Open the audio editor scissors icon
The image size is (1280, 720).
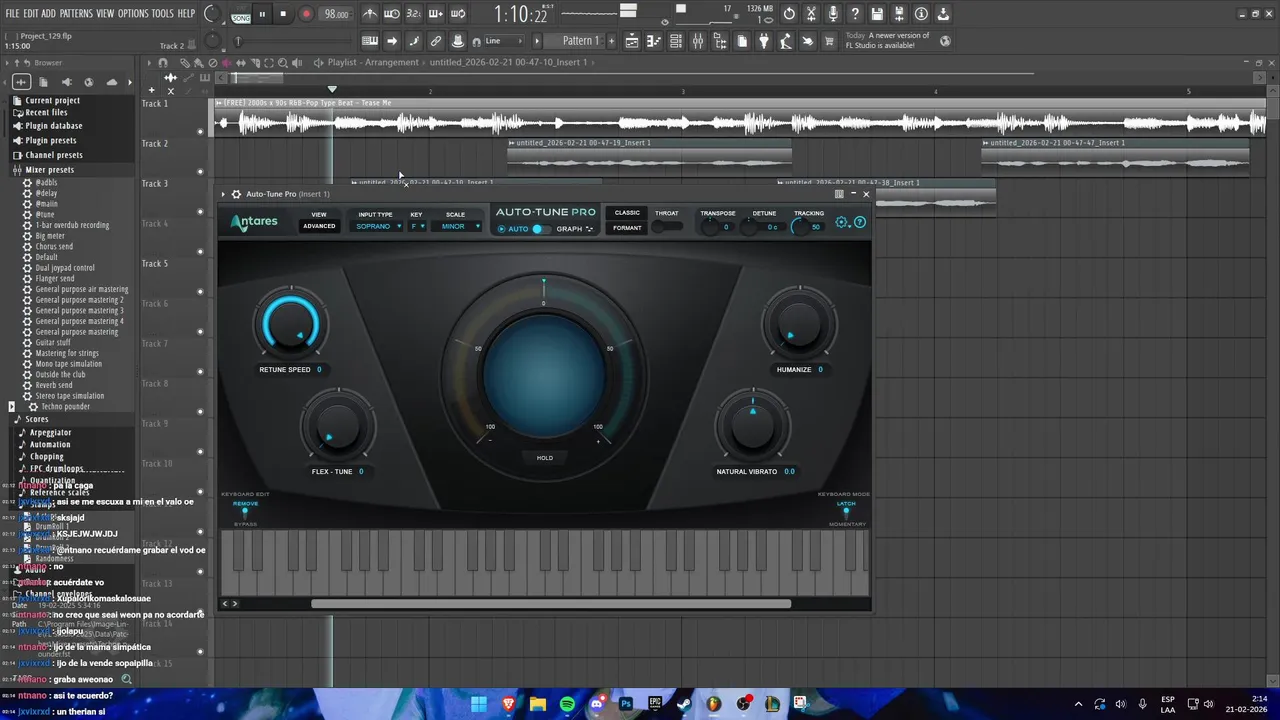click(x=811, y=14)
